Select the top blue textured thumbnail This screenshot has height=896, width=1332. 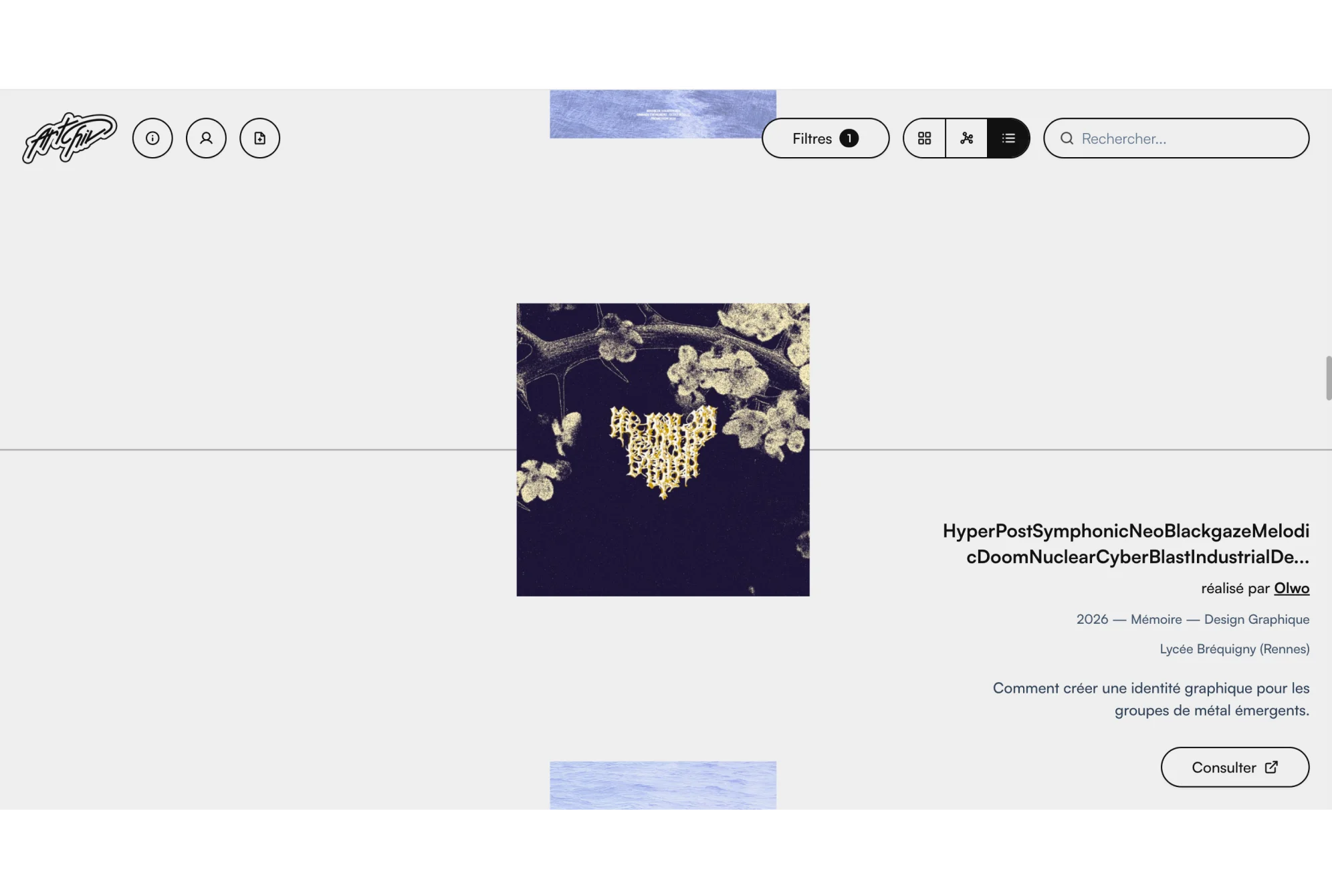click(663, 114)
